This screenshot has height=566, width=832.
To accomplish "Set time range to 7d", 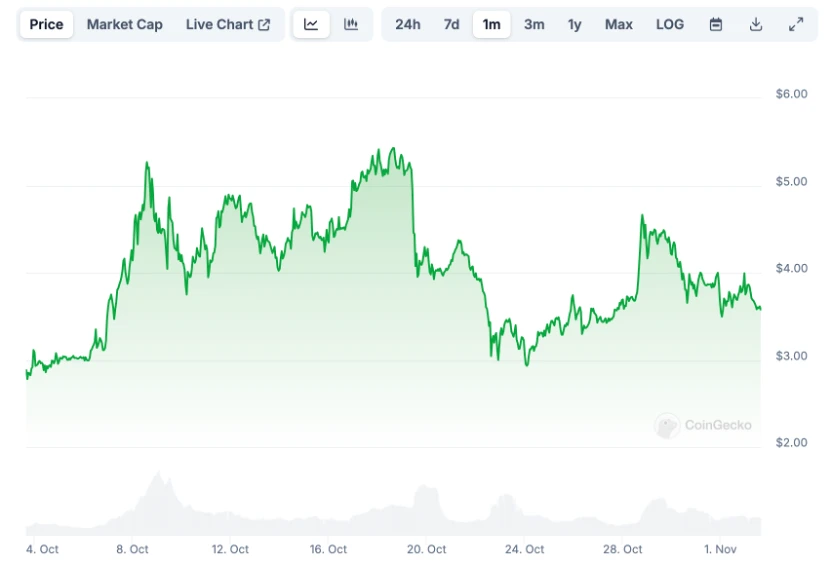I will (x=452, y=24).
